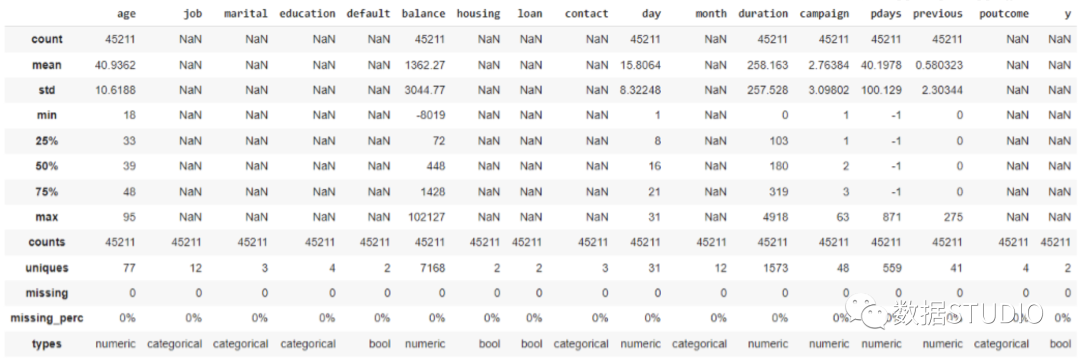Screen dimensions: 1080x361
Task: Click the 'education' column header
Action: [307, 14]
